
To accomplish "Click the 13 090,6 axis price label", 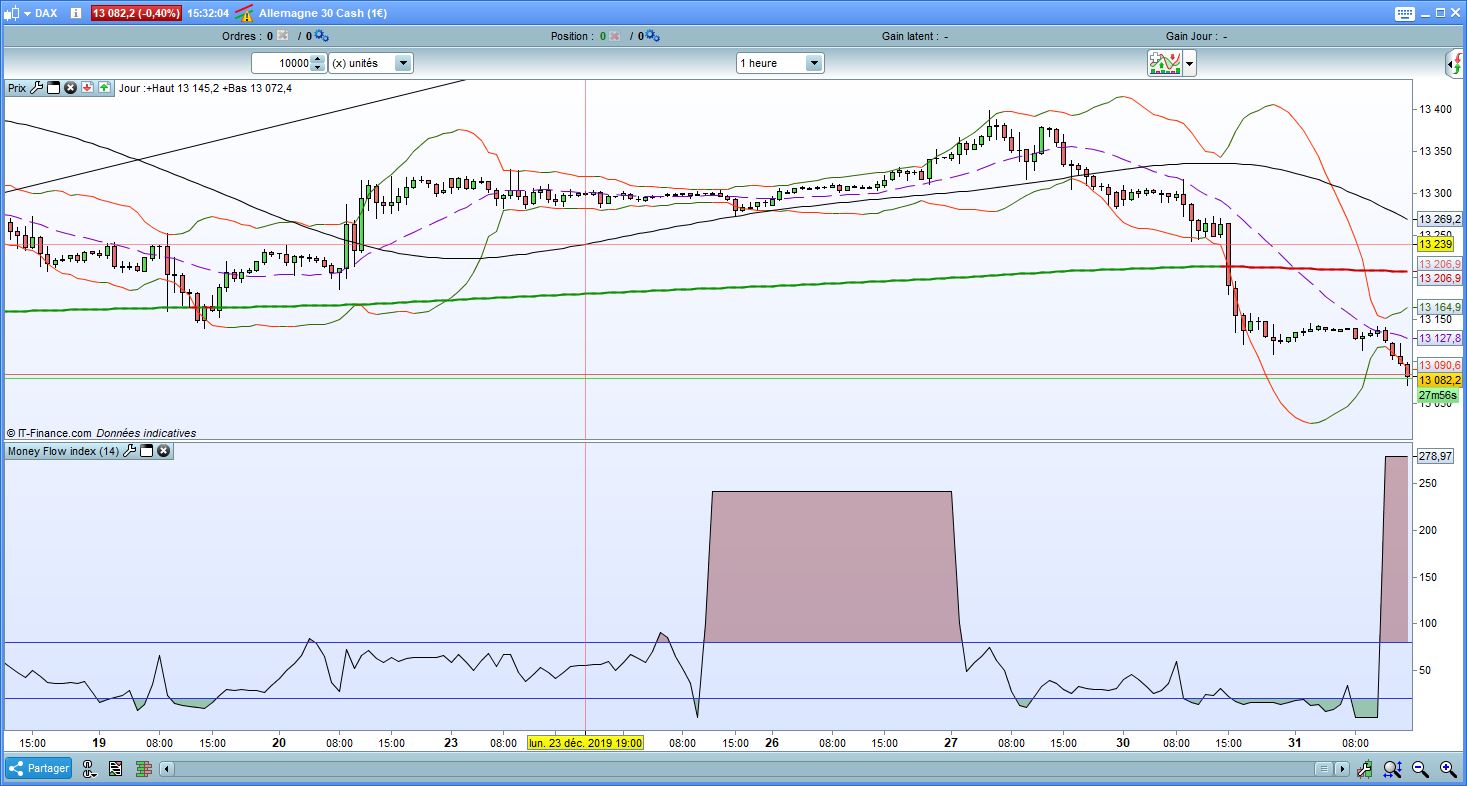I will (x=1439, y=365).
